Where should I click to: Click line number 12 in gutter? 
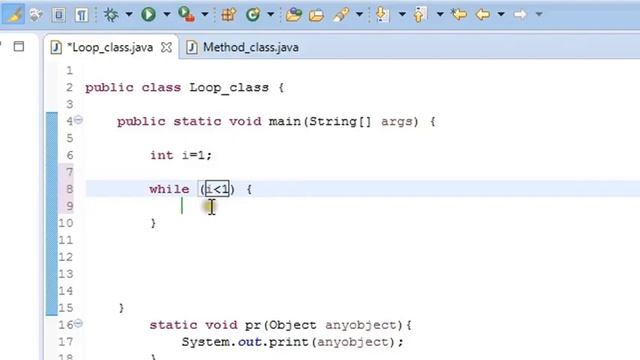click(66, 257)
